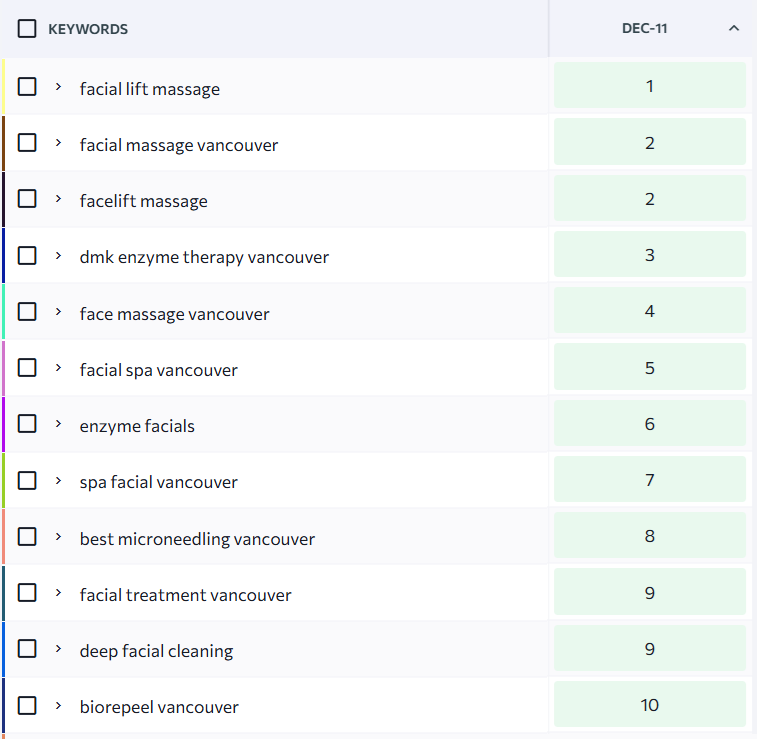
Task: Click rank cell showing position 10
Action: click(649, 705)
